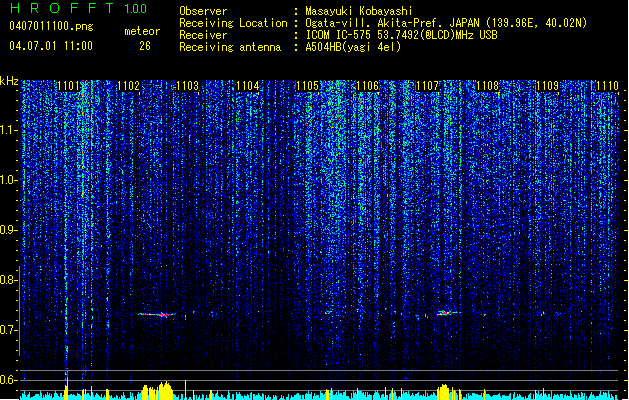The width and height of the screenshot is (629, 400).
Task: Click the yellow intensity peak cluster below 1102
Action: pos(157,390)
